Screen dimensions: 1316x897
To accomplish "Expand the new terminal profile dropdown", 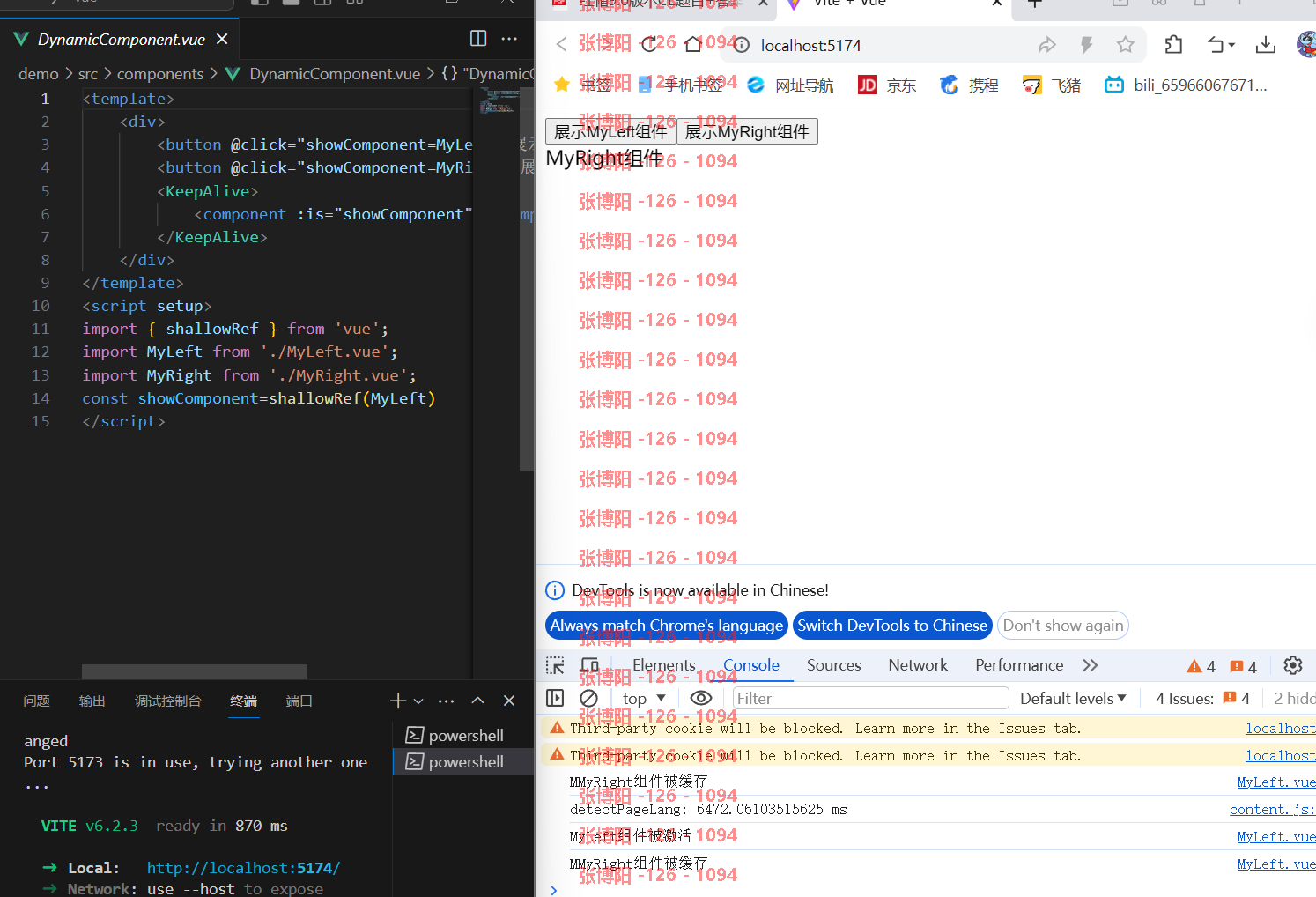I will tap(418, 701).
